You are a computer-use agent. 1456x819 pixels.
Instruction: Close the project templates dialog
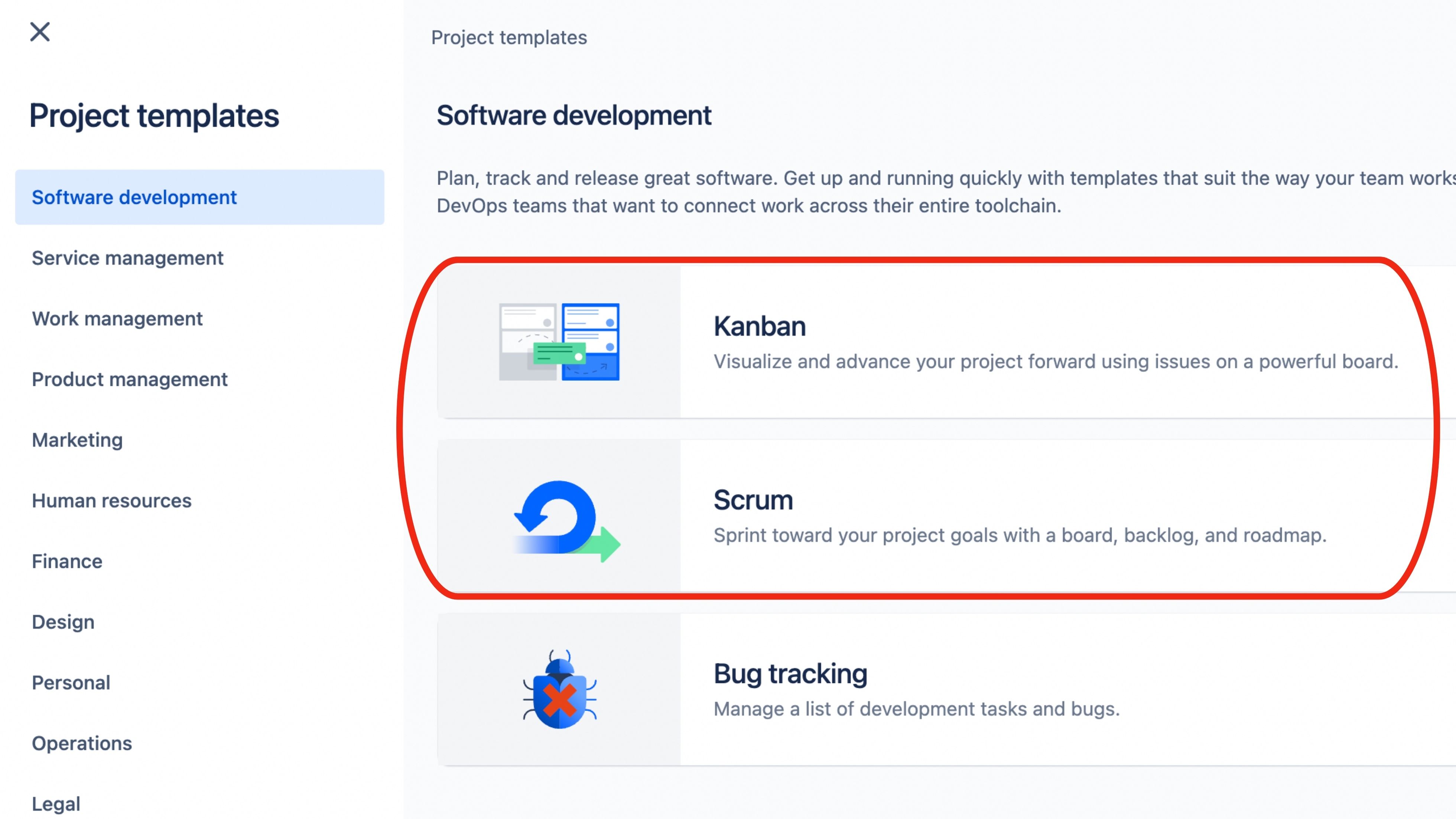tap(39, 32)
